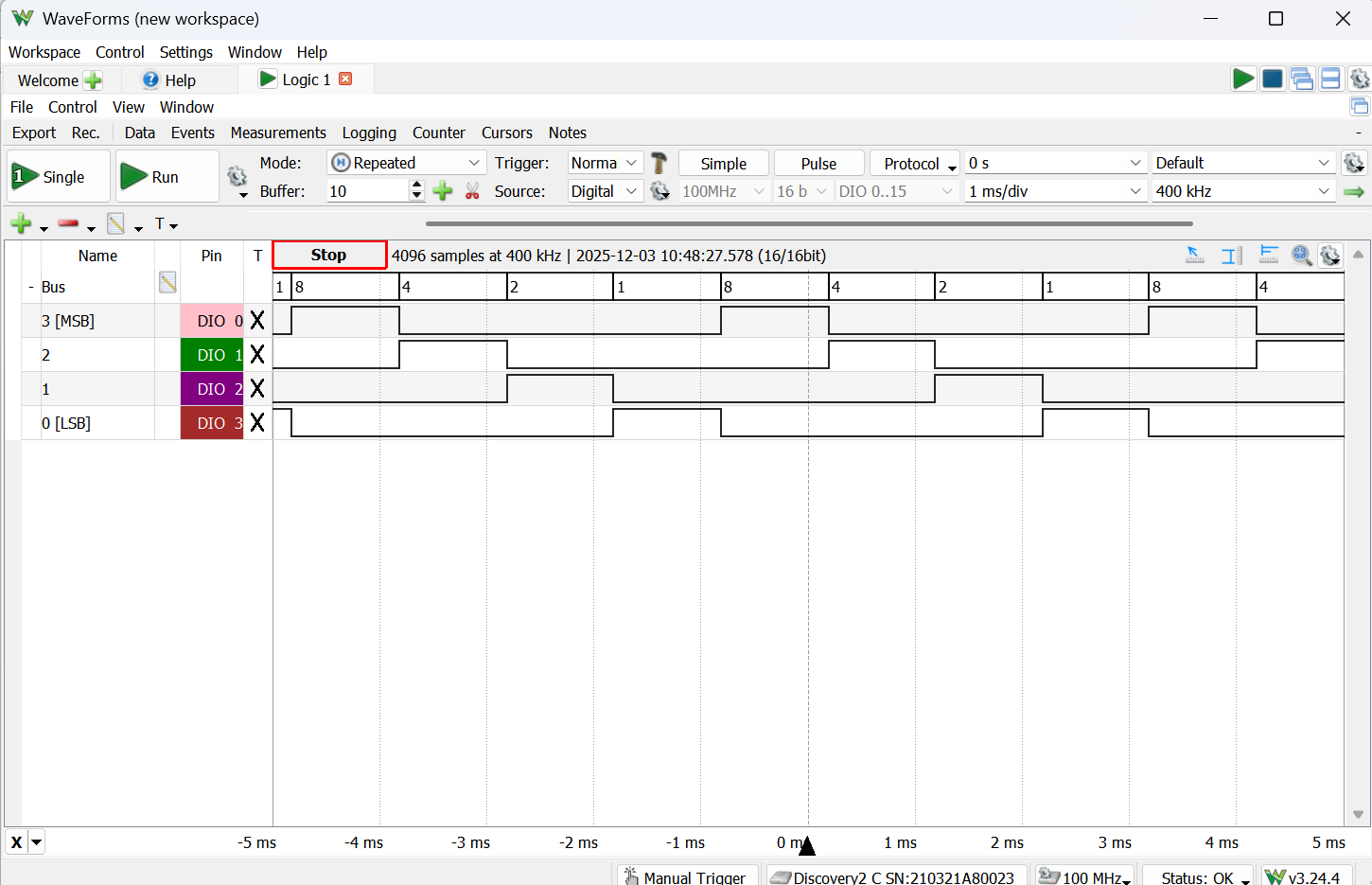Collapse the Bus group with minus sign
The height and width of the screenshot is (885, 1372).
[x=31, y=287]
